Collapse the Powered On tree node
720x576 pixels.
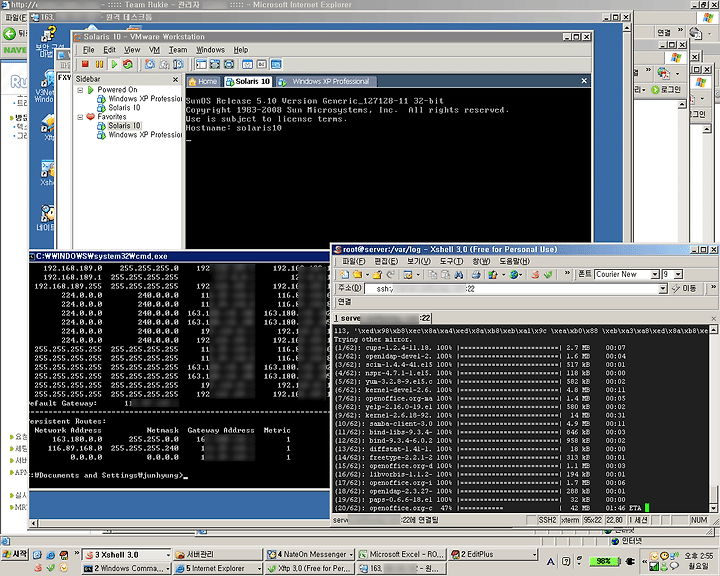[80, 90]
